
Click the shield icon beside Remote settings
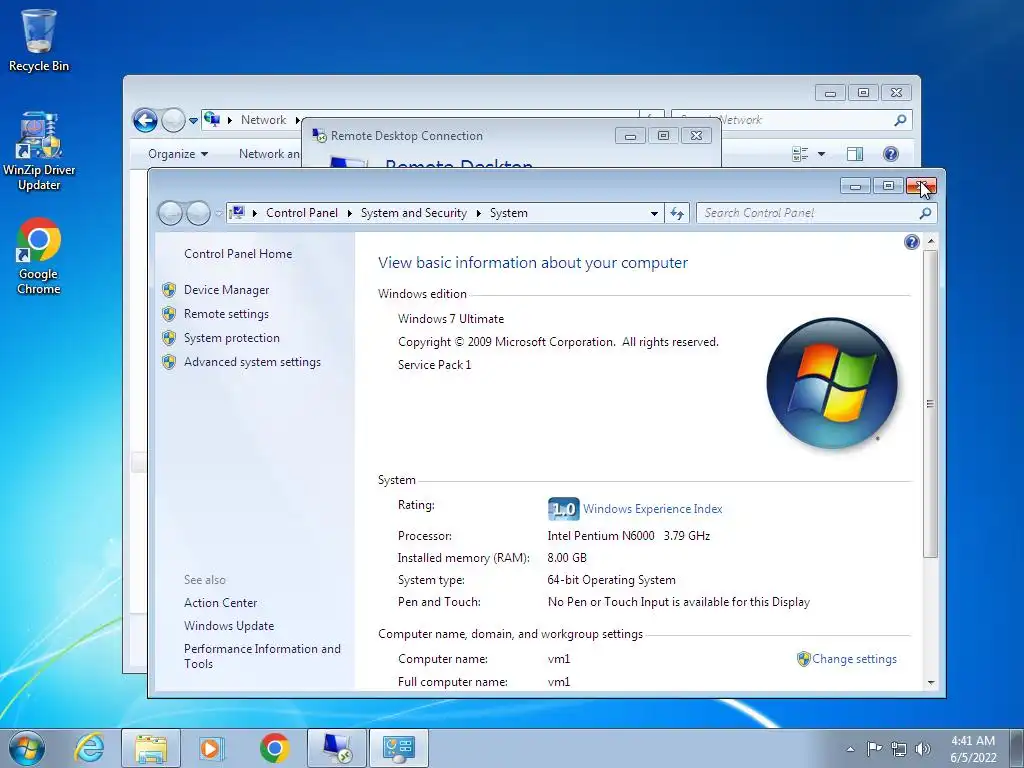(169, 314)
